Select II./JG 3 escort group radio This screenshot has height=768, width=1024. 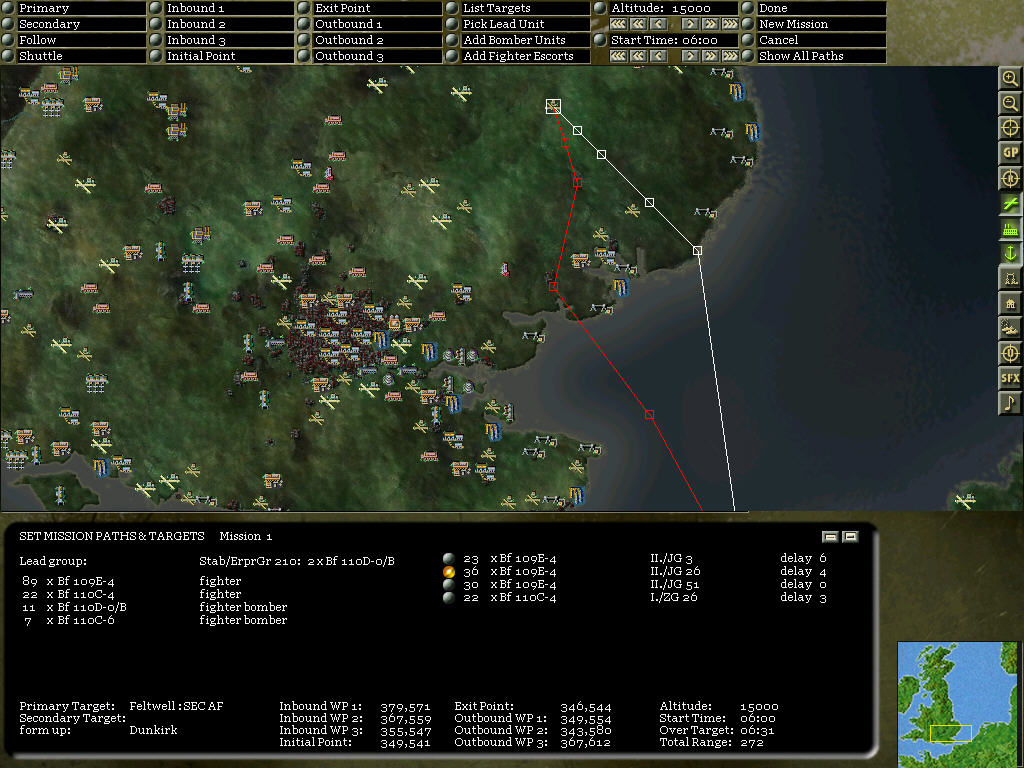tap(449, 558)
